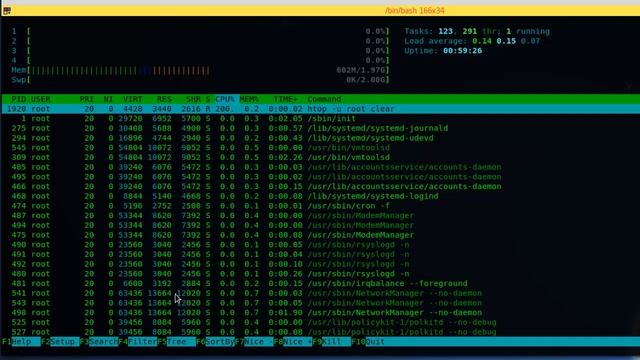The width and height of the screenshot is (640, 360).
Task: Select the rsyslogd row with PID 492
Action: coord(320,264)
